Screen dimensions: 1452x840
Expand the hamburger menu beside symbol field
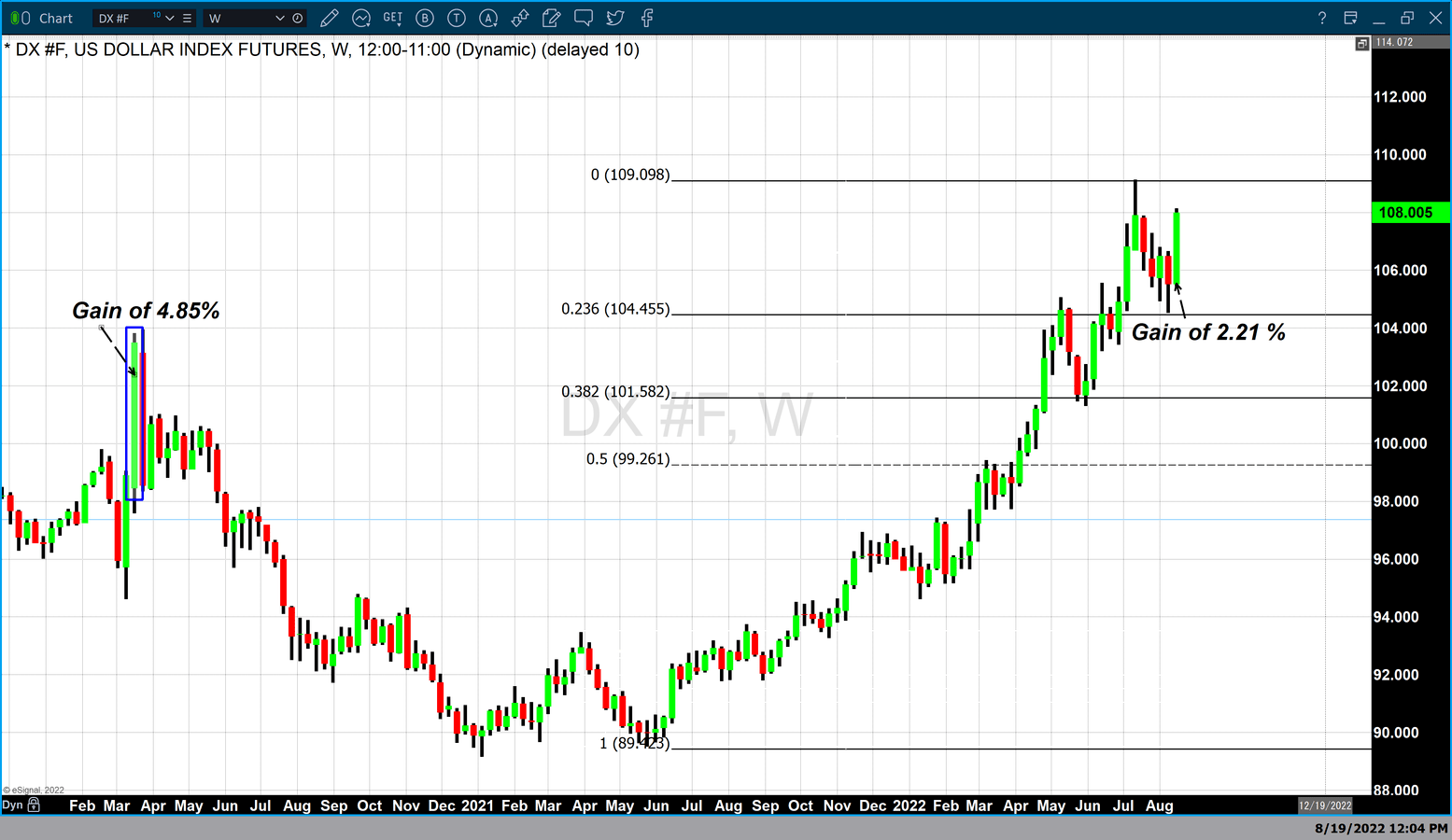click(x=186, y=18)
